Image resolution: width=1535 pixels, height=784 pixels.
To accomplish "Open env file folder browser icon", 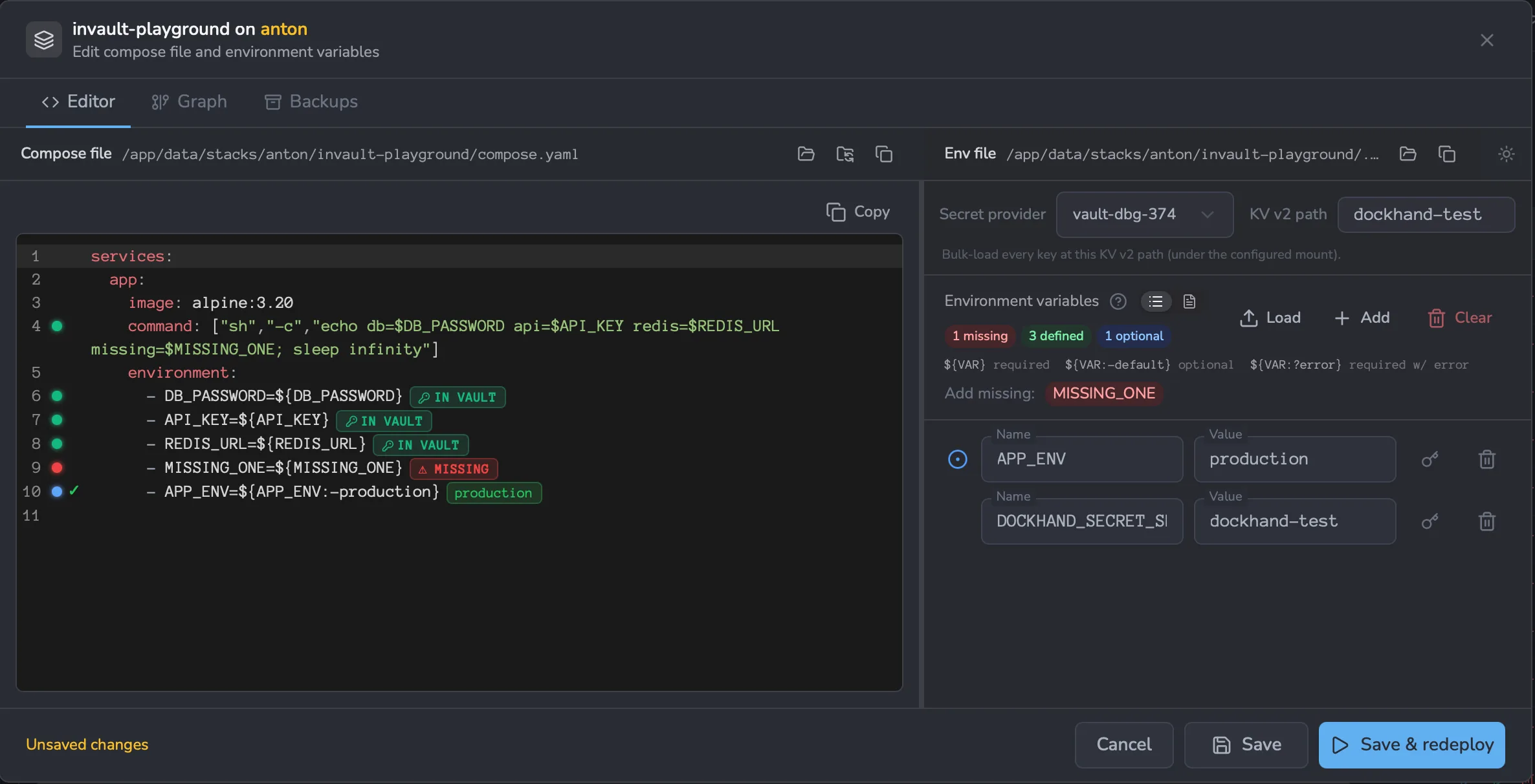I will pos(1408,154).
